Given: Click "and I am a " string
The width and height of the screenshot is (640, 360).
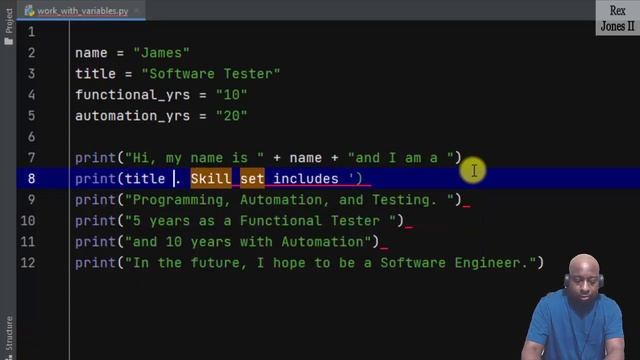Looking at the screenshot, I should pyautogui.click(x=401, y=158).
